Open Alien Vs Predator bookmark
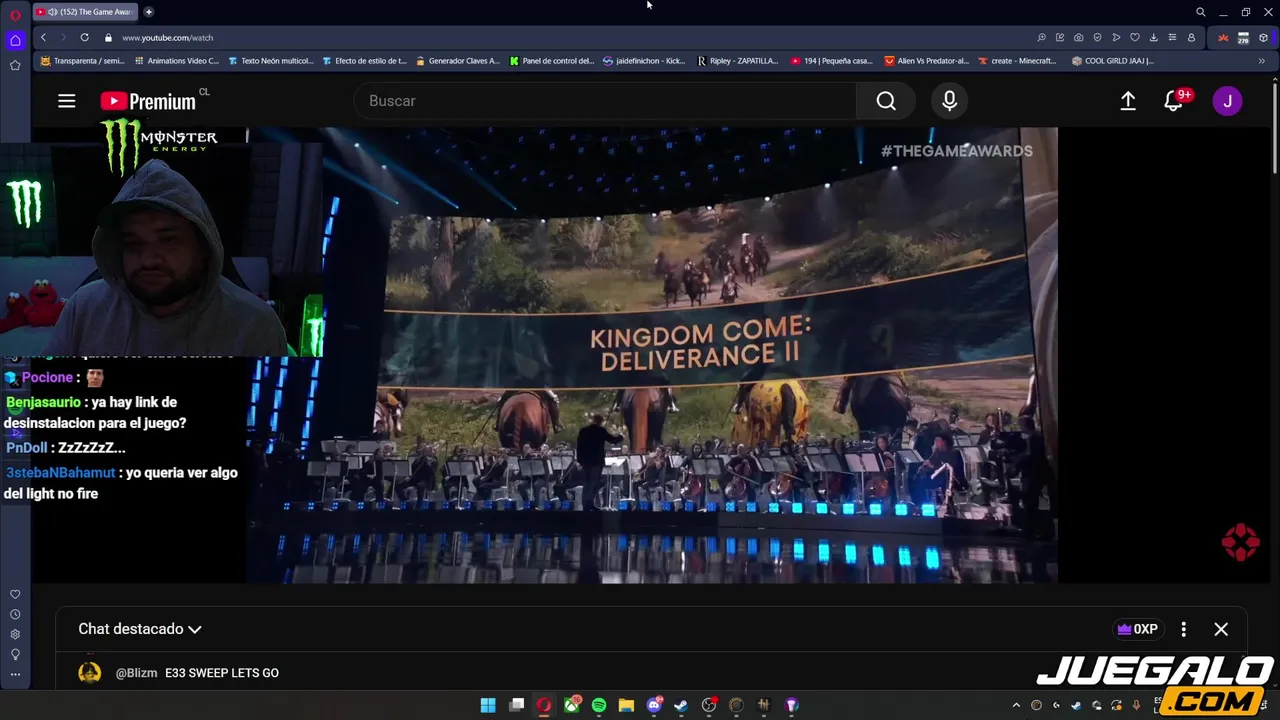1280x720 pixels. click(926, 61)
